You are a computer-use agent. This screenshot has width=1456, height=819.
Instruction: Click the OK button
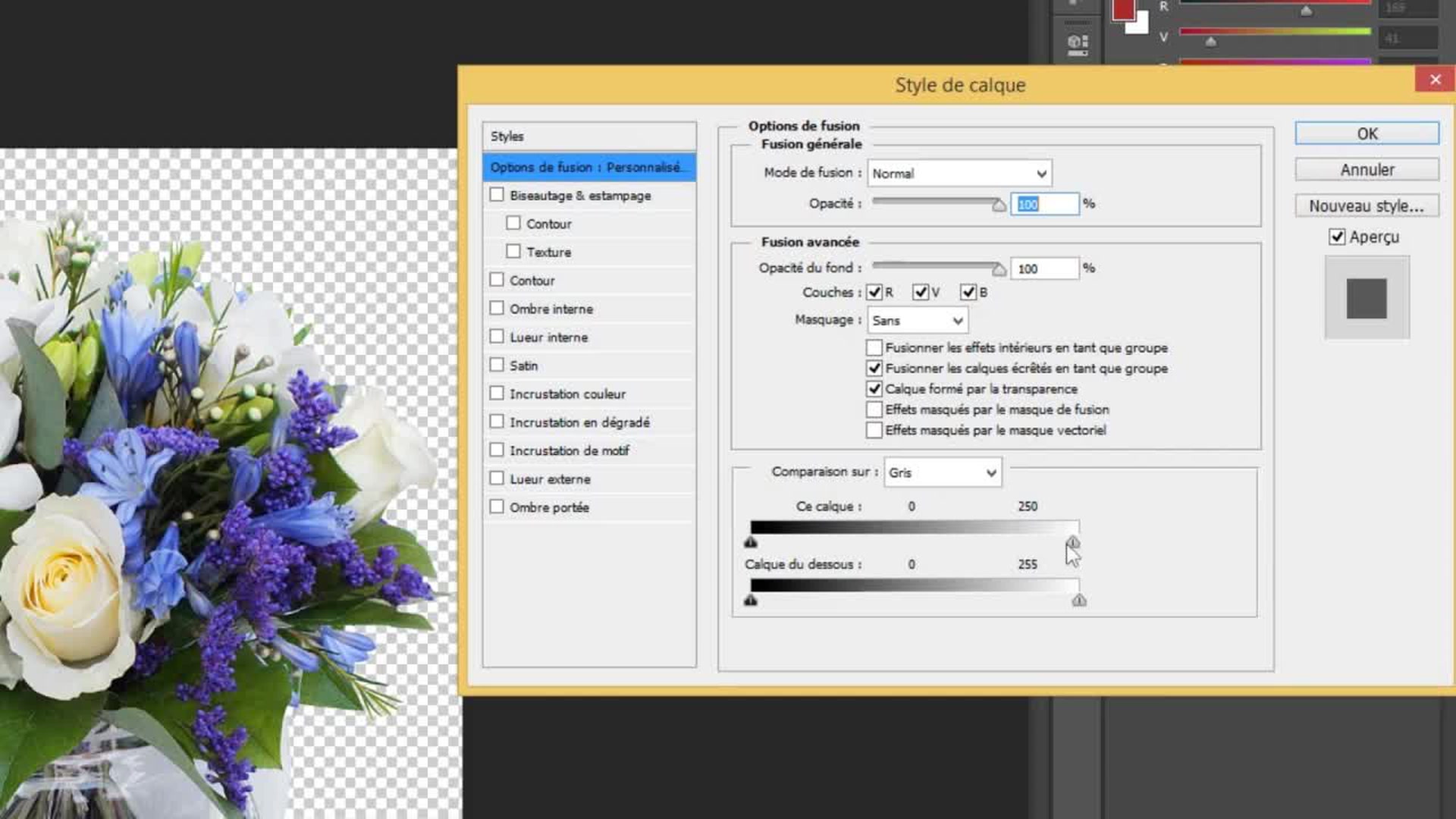1367,133
